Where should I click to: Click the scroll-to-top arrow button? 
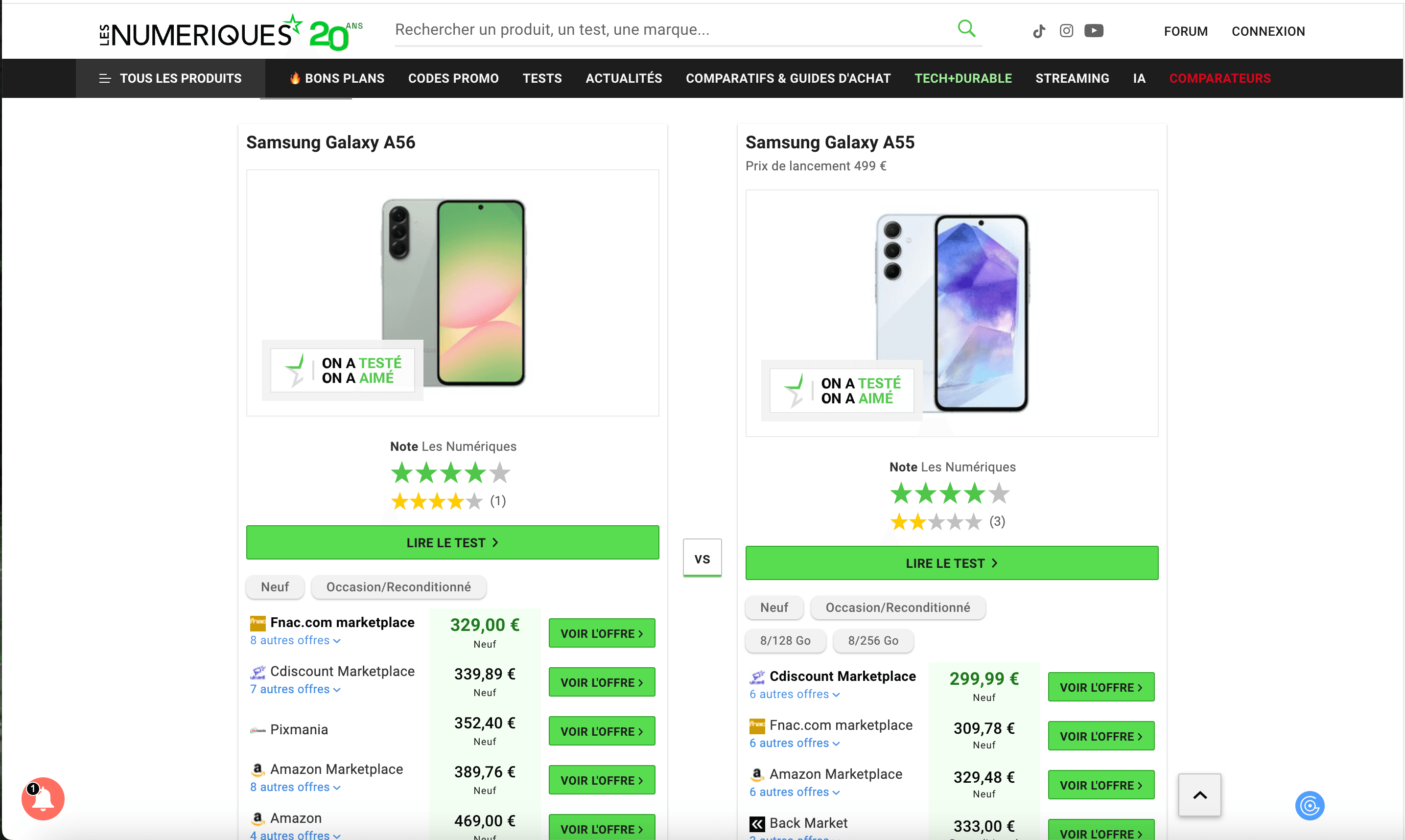1199,794
